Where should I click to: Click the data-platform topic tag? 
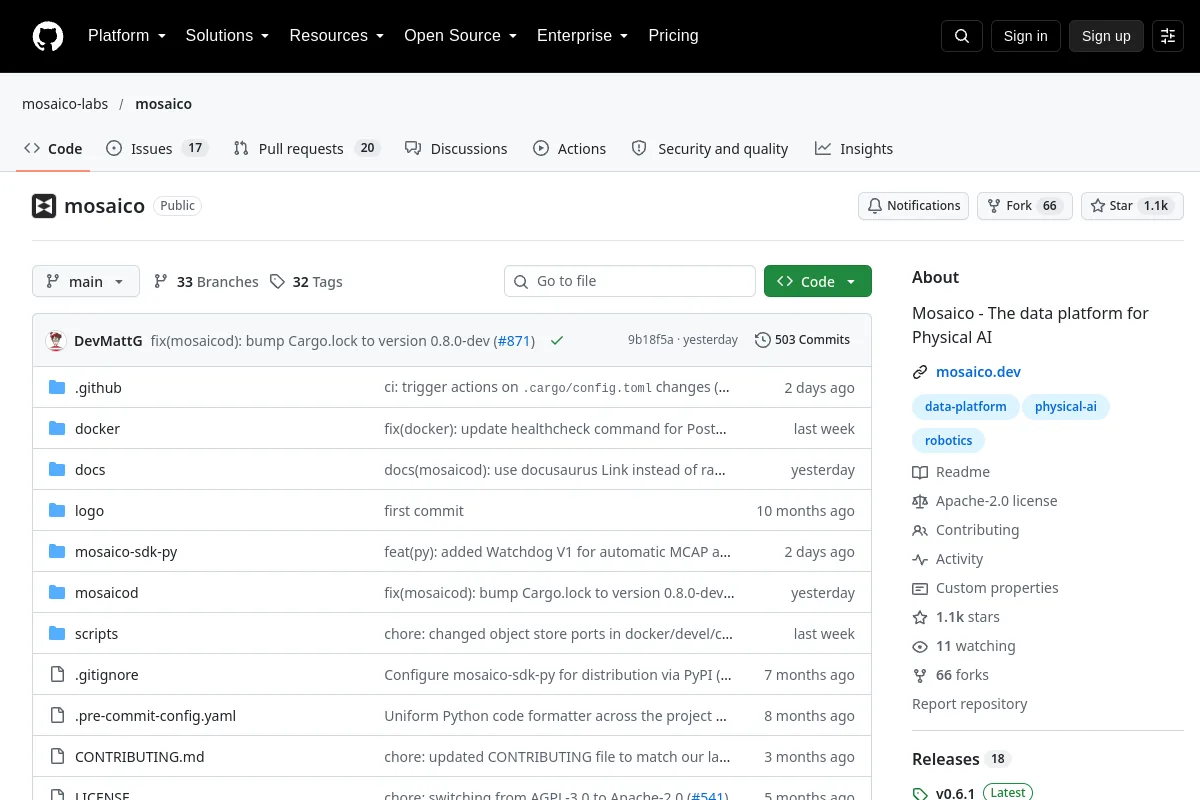[x=966, y=407]
